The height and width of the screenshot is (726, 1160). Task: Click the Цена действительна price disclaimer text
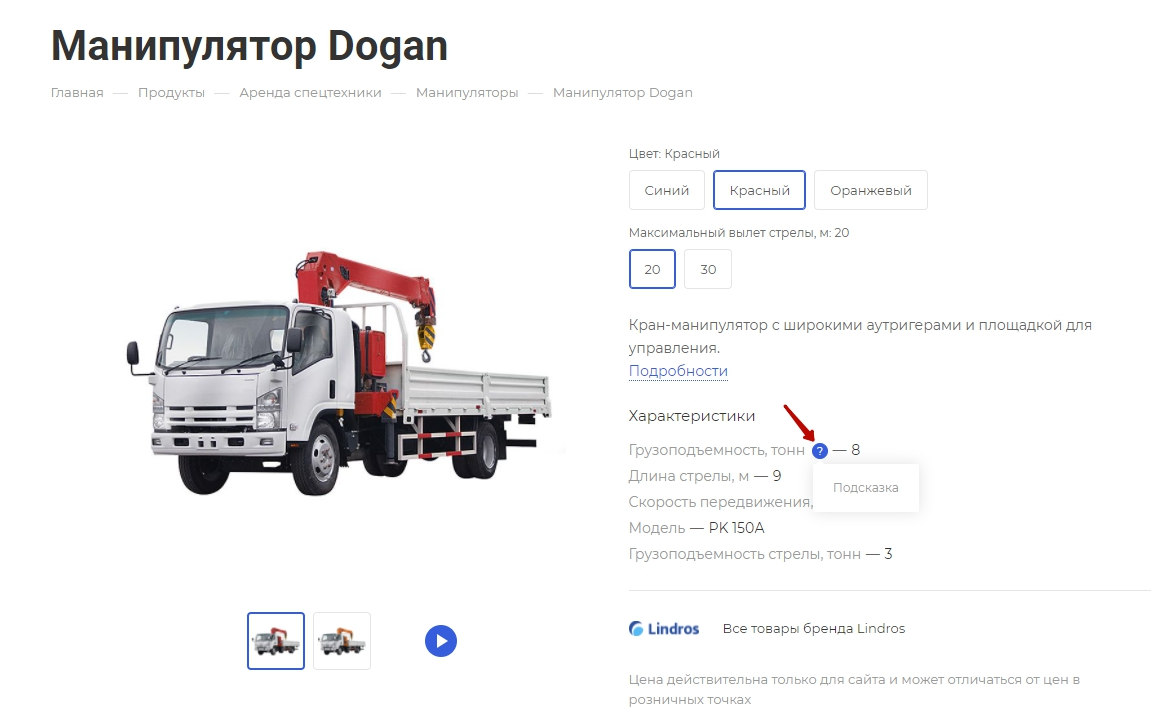pyautogui.click(x=854, y=689)
